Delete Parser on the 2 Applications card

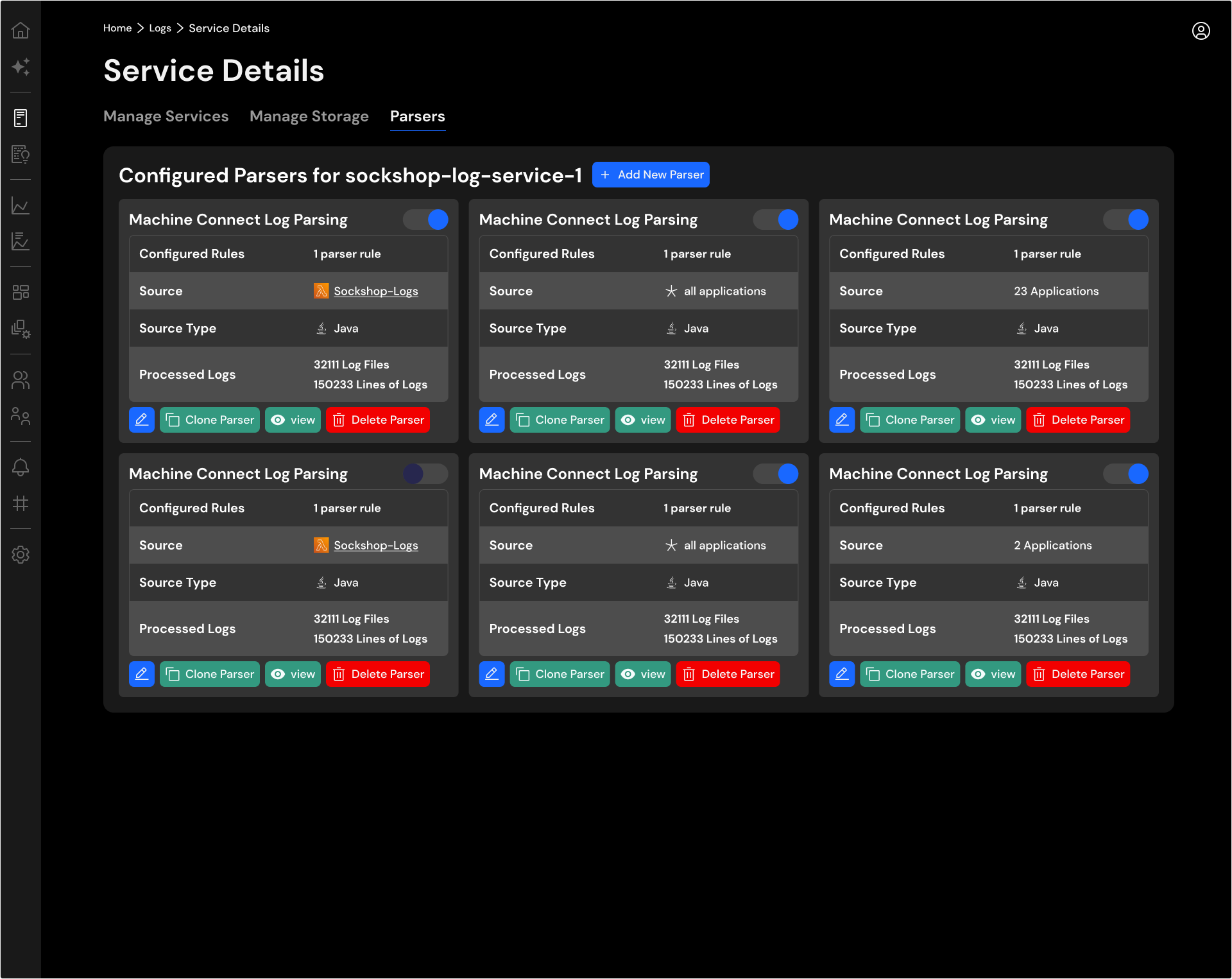(x=1078, y=674)
